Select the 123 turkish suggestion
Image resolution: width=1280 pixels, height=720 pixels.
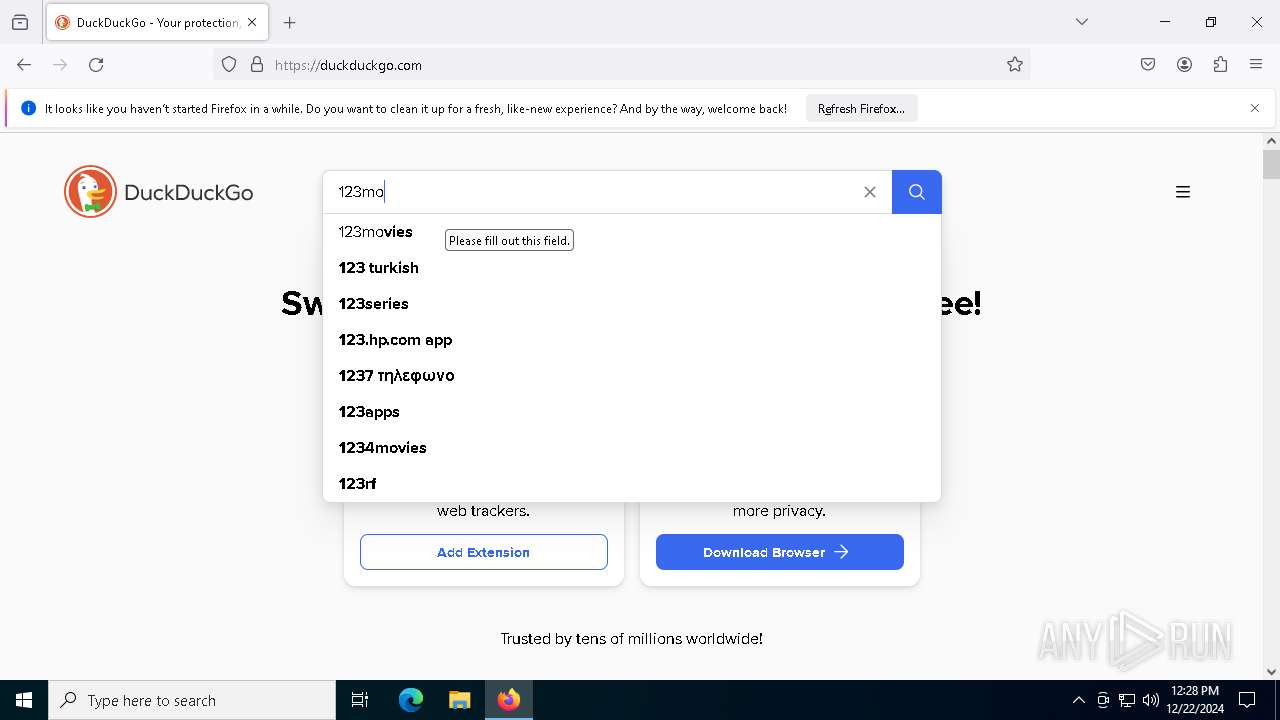click(632, 268)
